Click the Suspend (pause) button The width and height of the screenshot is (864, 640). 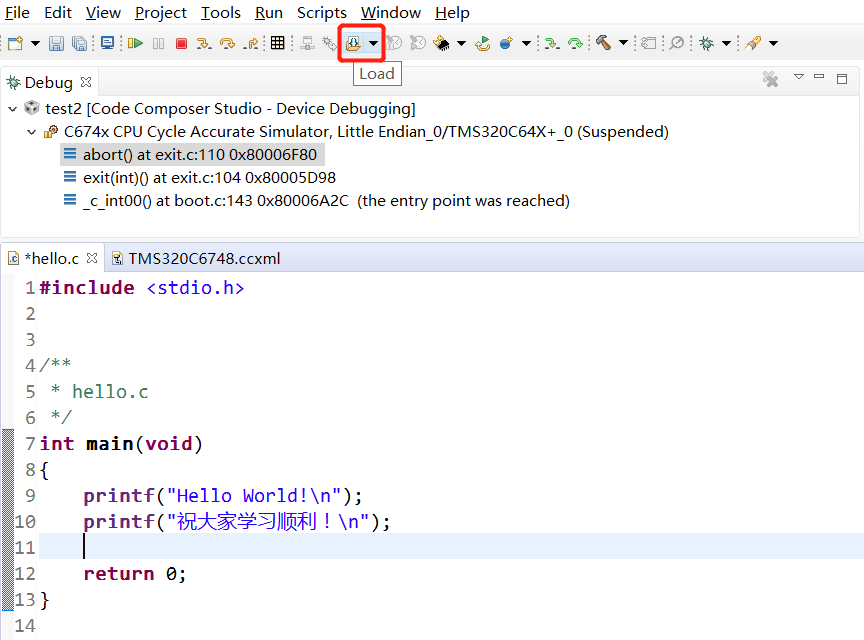point(159,43)
